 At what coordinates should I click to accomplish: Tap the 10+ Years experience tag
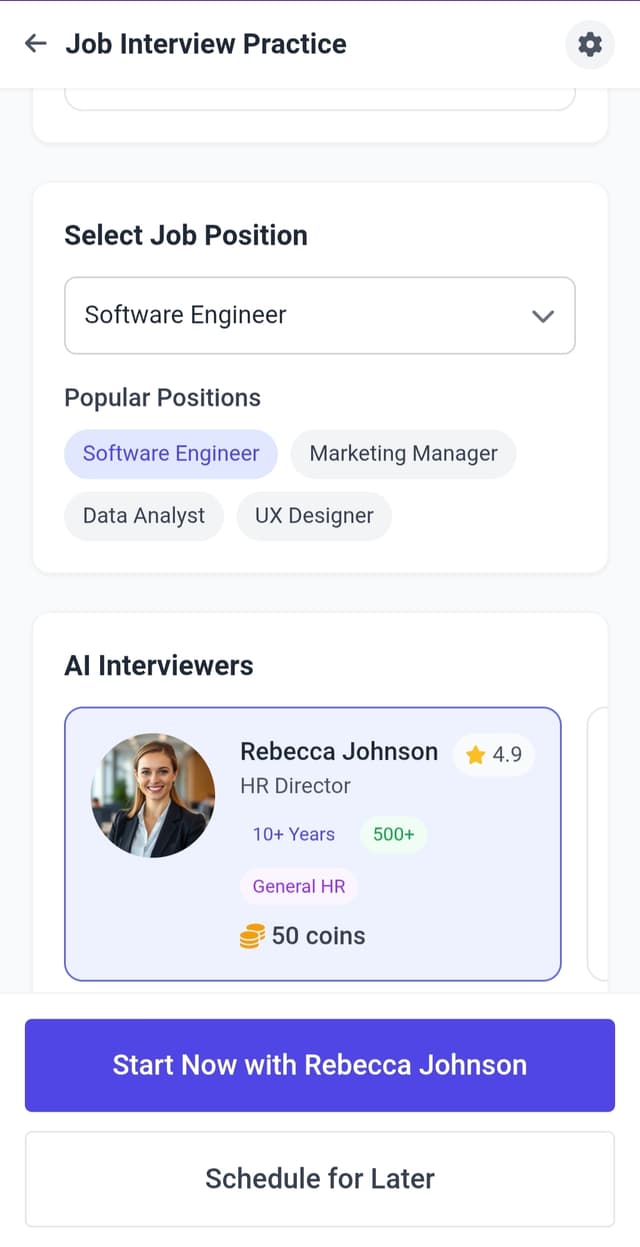click(294, 834)
